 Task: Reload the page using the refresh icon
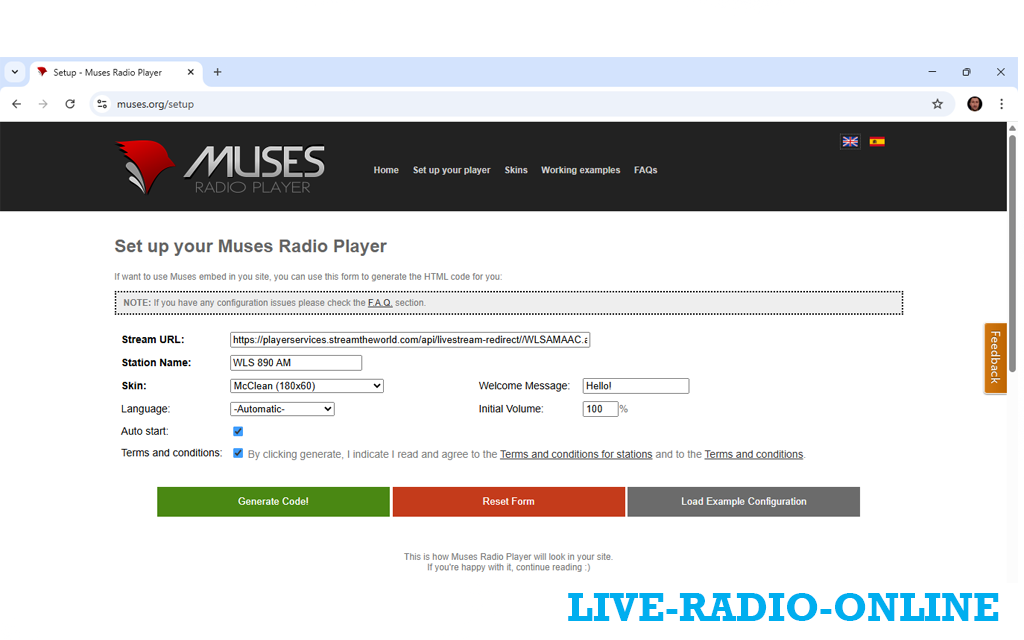[70, 104]
